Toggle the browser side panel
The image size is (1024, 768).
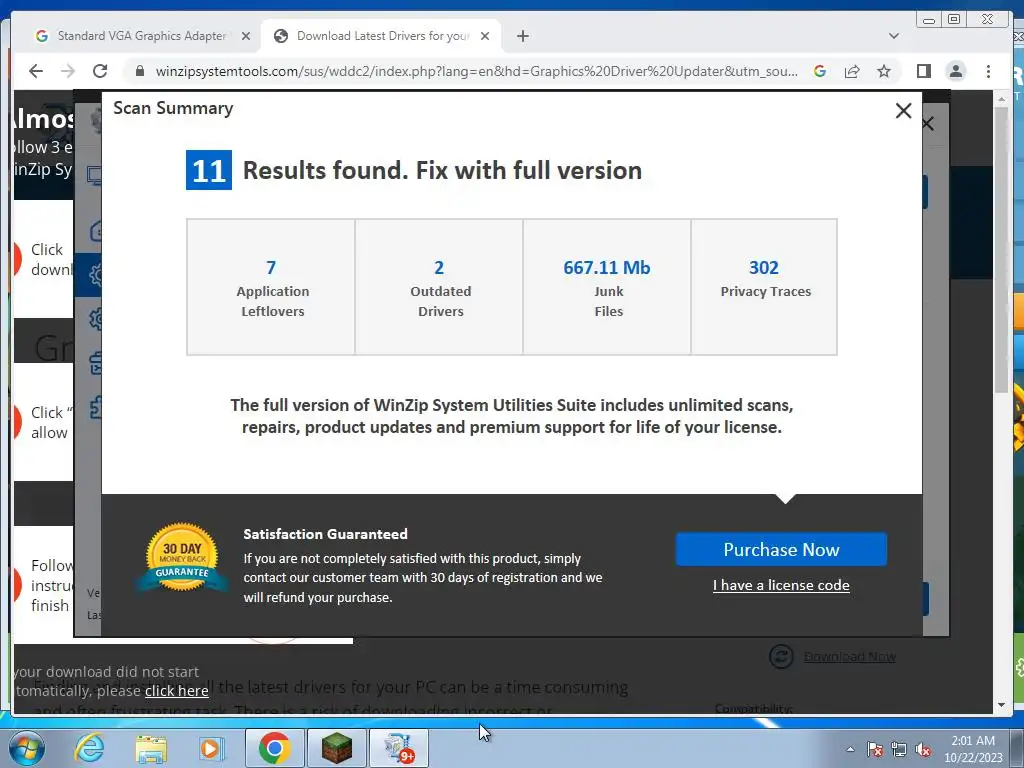pos(923,71)
